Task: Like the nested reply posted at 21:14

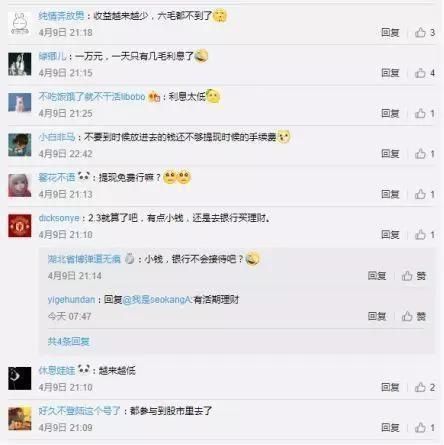Action: click(414, 276)
